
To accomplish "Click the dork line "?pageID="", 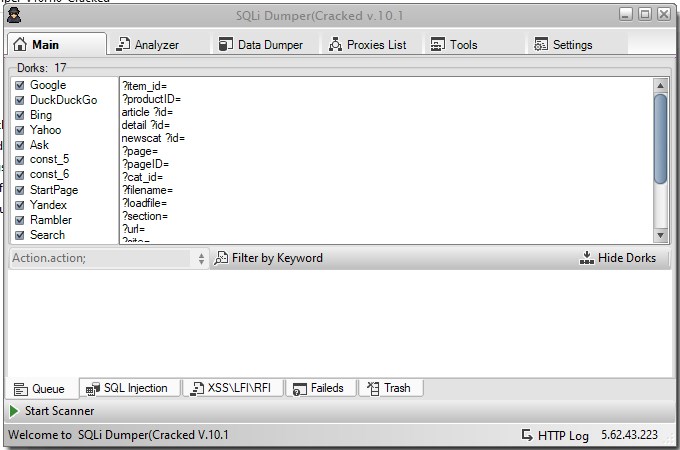I will 146,164.
